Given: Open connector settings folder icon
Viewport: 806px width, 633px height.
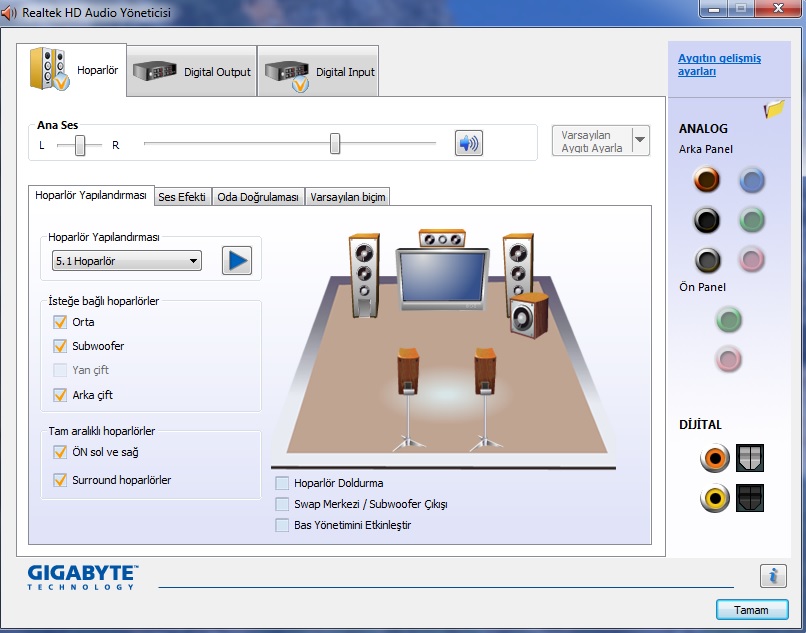Looking at the screenshot, I should tap(774, 108).
